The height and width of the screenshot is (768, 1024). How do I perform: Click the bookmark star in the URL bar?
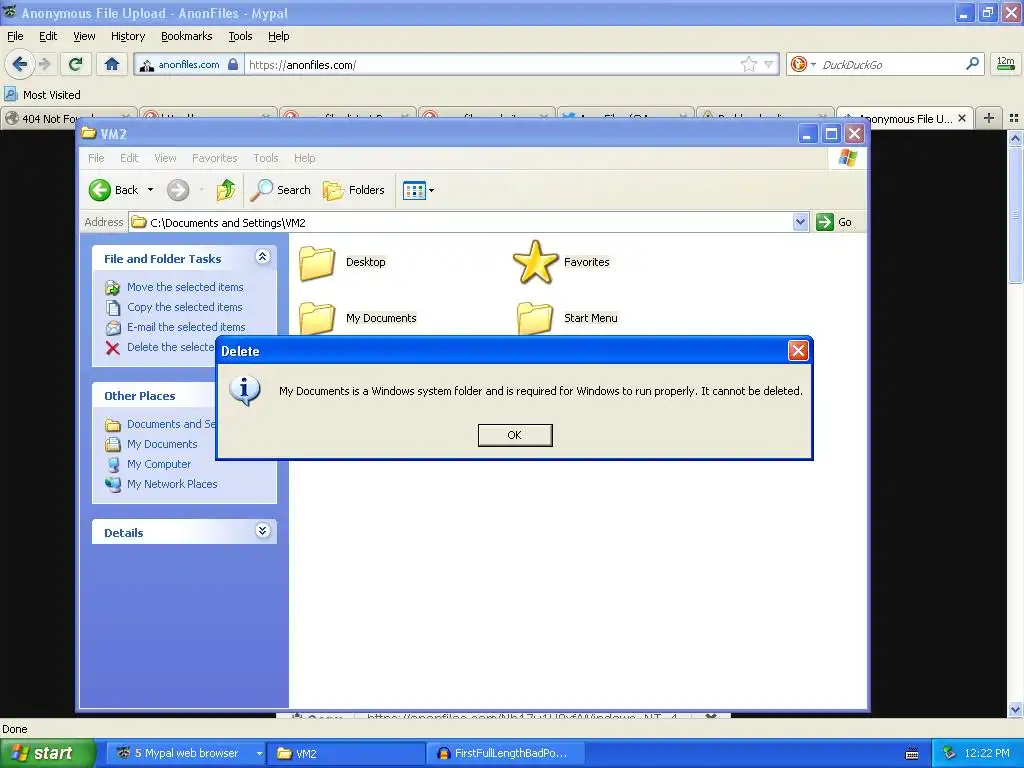point(748,64)
